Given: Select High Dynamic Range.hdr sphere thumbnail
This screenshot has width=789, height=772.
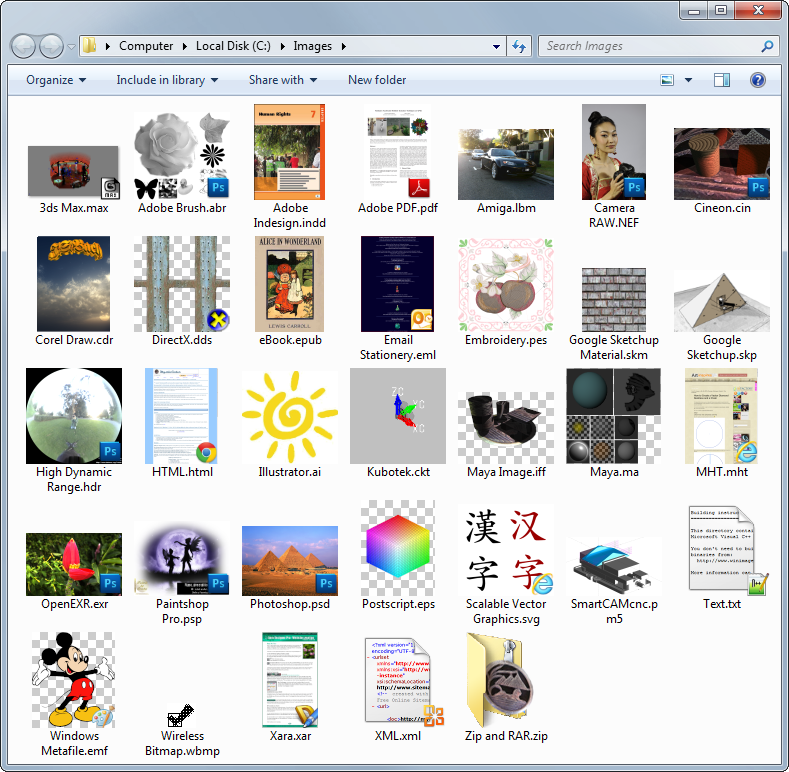Looking at the screenshot, I should pyautogui.click(x=73, y=416).
